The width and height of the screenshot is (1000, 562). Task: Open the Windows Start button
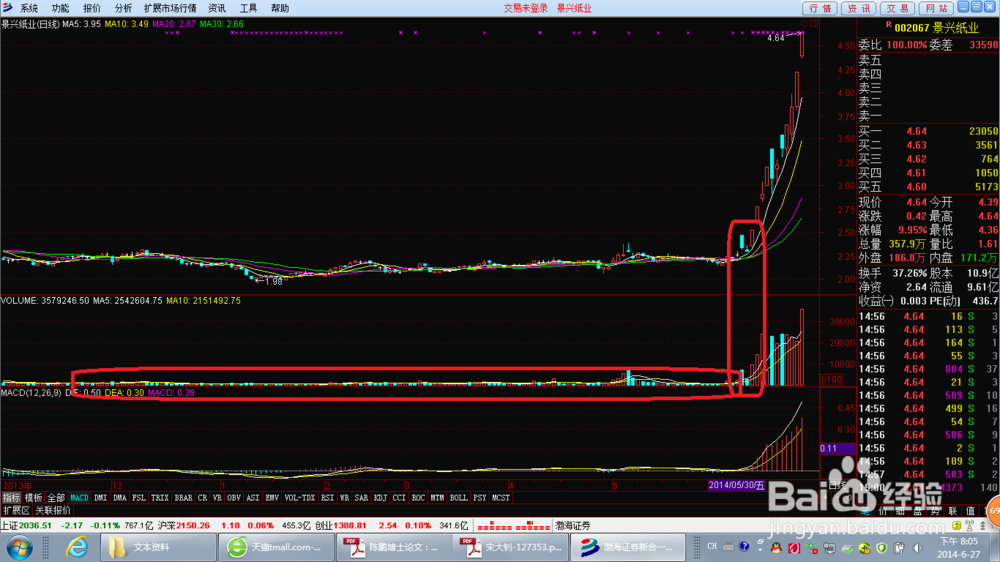19,547
